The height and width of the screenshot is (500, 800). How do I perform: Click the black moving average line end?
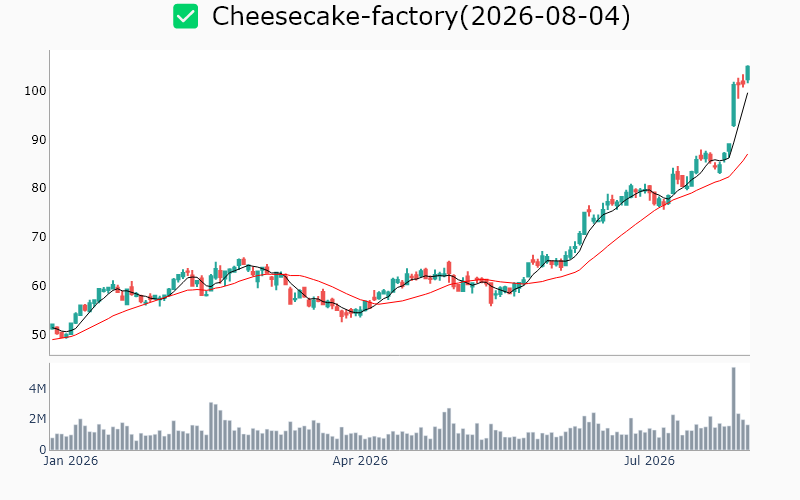coord(747,93)
